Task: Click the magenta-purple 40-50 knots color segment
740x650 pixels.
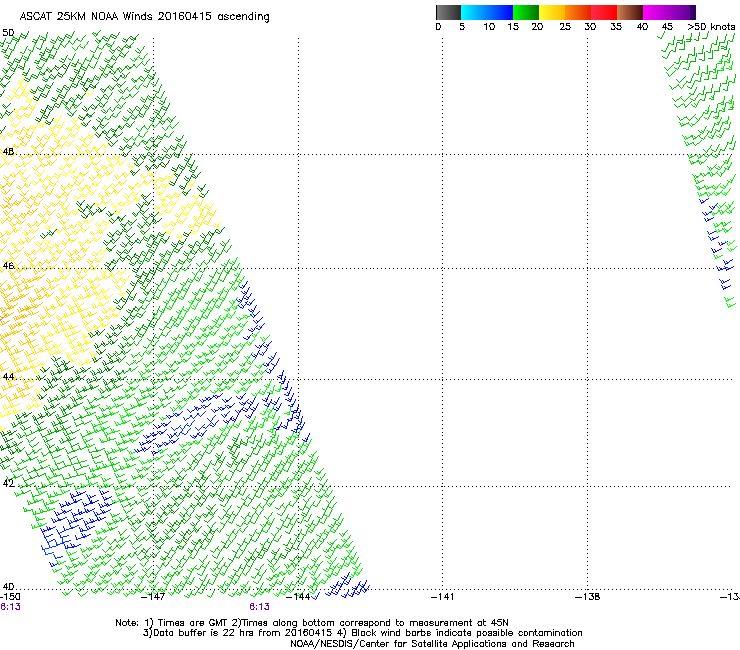Action: (x=669, y=12)
